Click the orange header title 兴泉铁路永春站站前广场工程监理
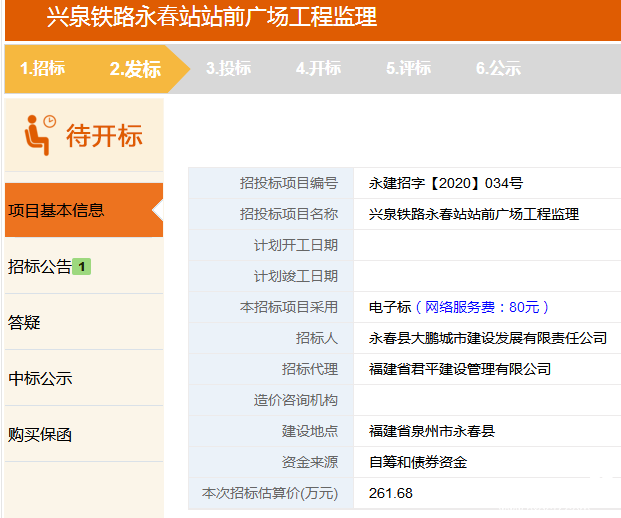Viewport: 621px width, 518px height. pyautogui.click(x=212, y=17)
